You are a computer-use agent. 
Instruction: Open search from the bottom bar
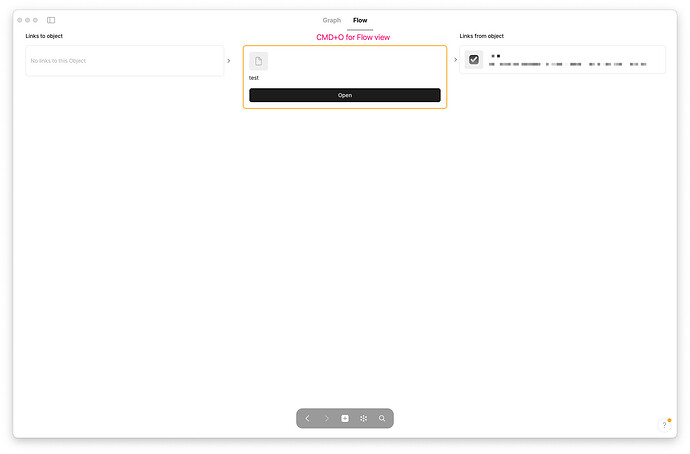click(382, 418)
